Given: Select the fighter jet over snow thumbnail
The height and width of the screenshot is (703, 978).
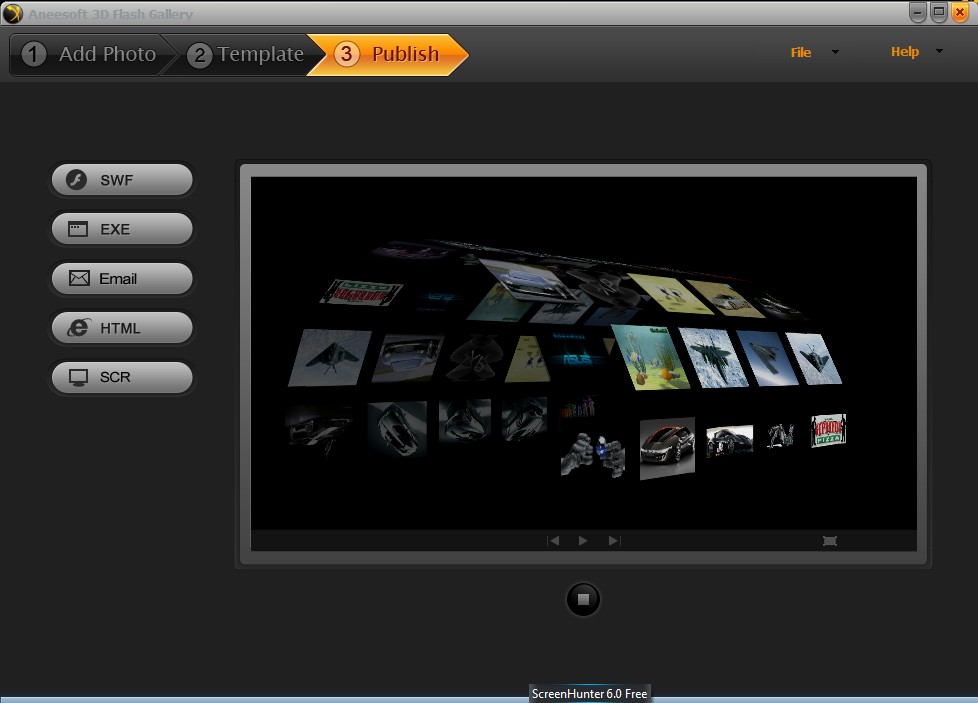Looking at the screenshot, I should click(x=713, y=357).
